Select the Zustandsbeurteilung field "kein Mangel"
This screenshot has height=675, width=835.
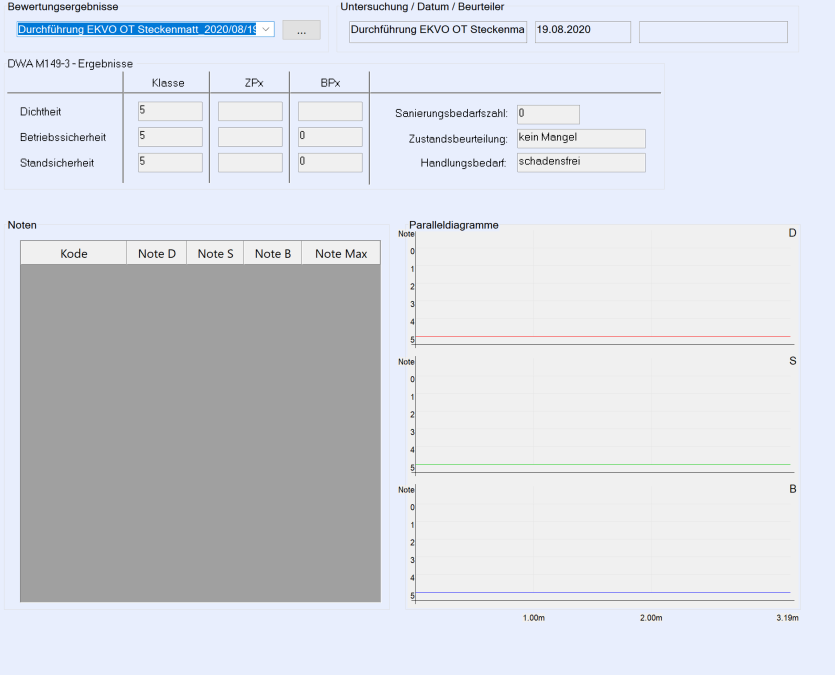point(581,138)
